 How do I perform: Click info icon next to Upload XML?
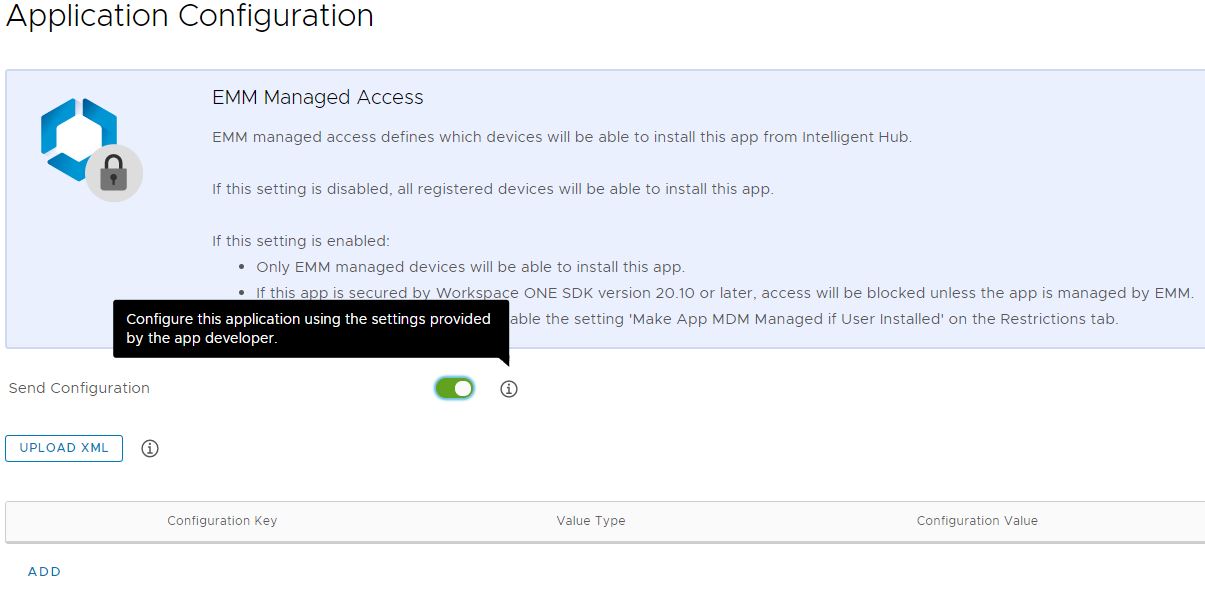(150, 449)
